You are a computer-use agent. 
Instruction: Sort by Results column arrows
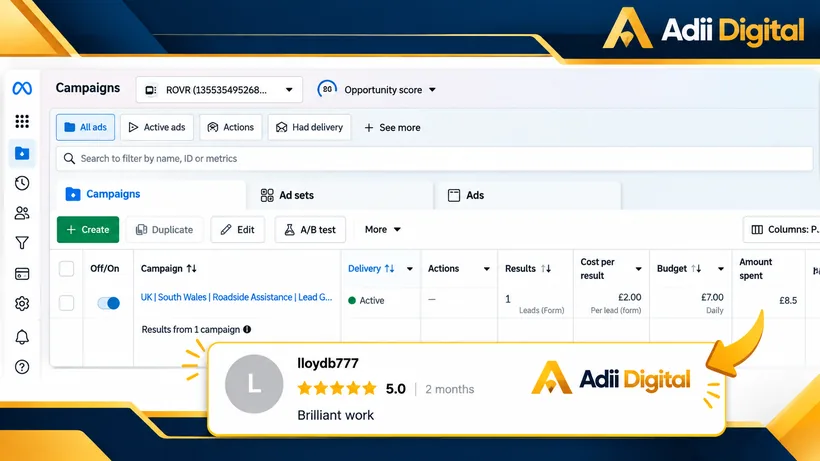[x=546, y=268]
